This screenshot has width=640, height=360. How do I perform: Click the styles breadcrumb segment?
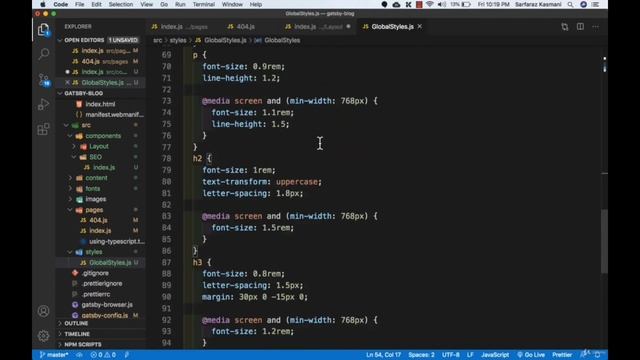[178, 40]
